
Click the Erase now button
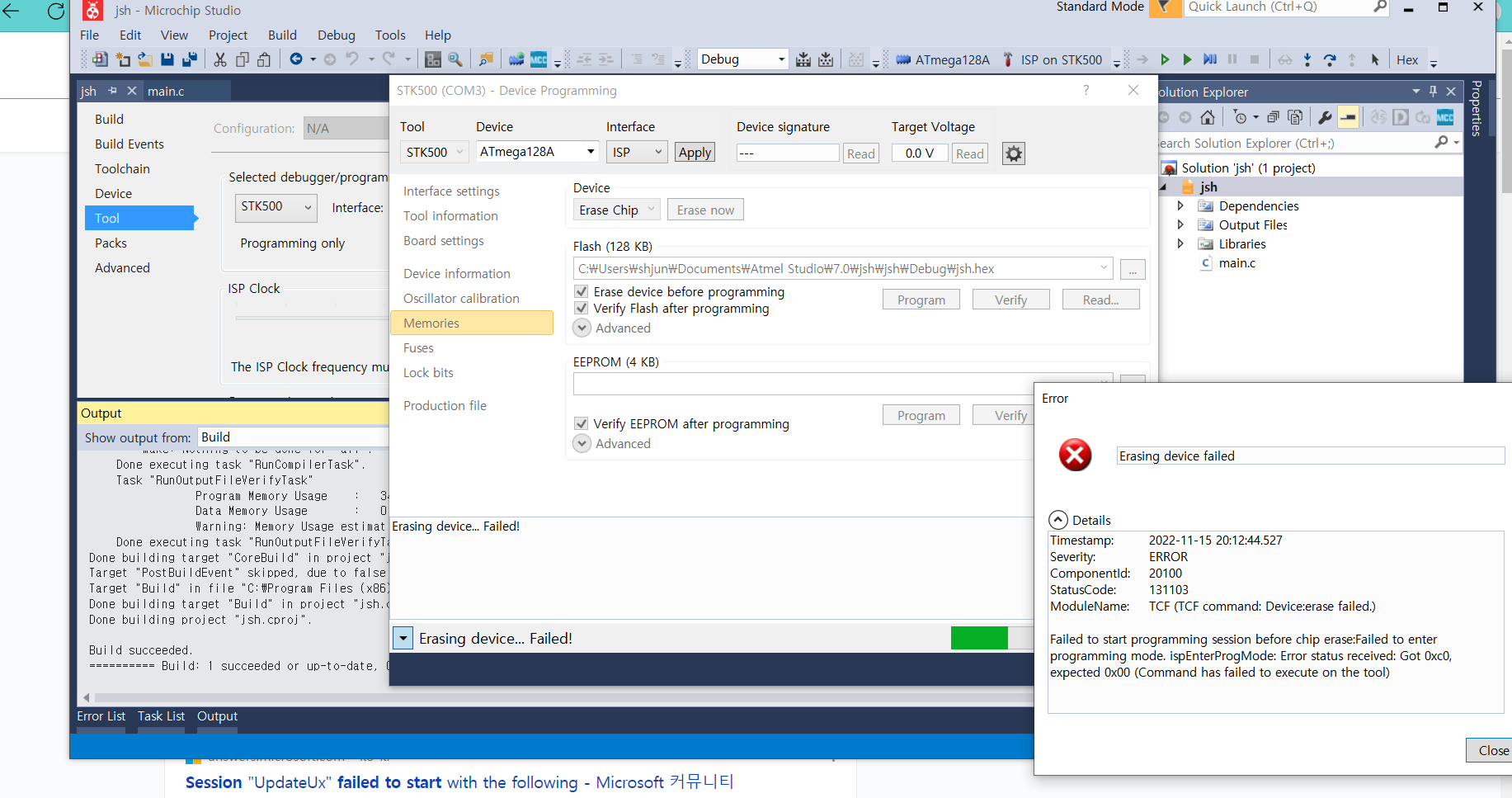(705, 210)
